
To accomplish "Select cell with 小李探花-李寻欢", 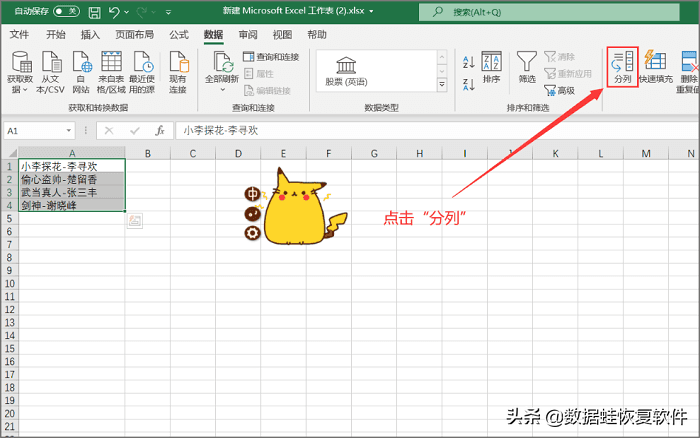I will [x=72, y=167].
